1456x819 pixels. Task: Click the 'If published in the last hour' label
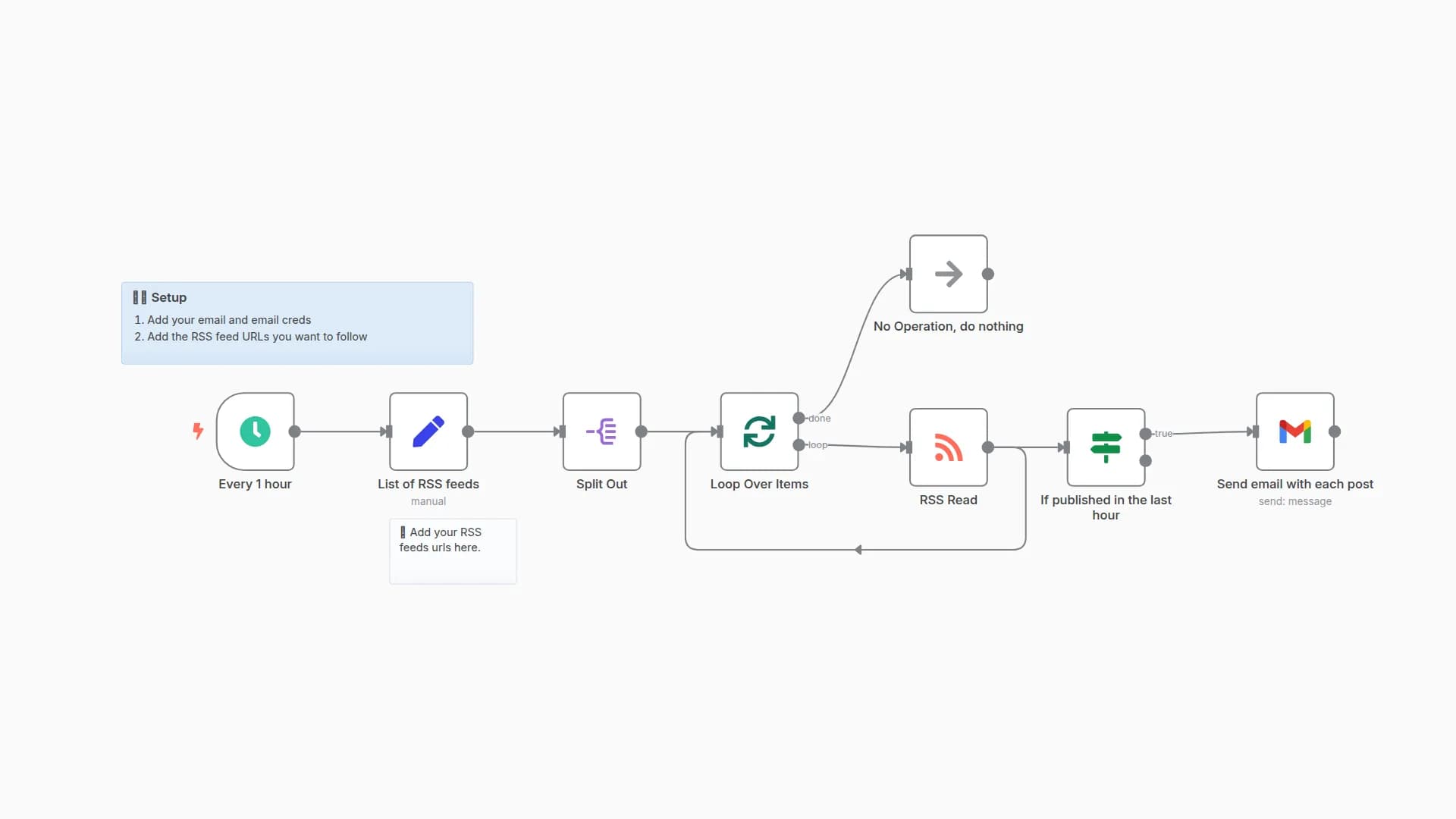[x=1106, y=507]
